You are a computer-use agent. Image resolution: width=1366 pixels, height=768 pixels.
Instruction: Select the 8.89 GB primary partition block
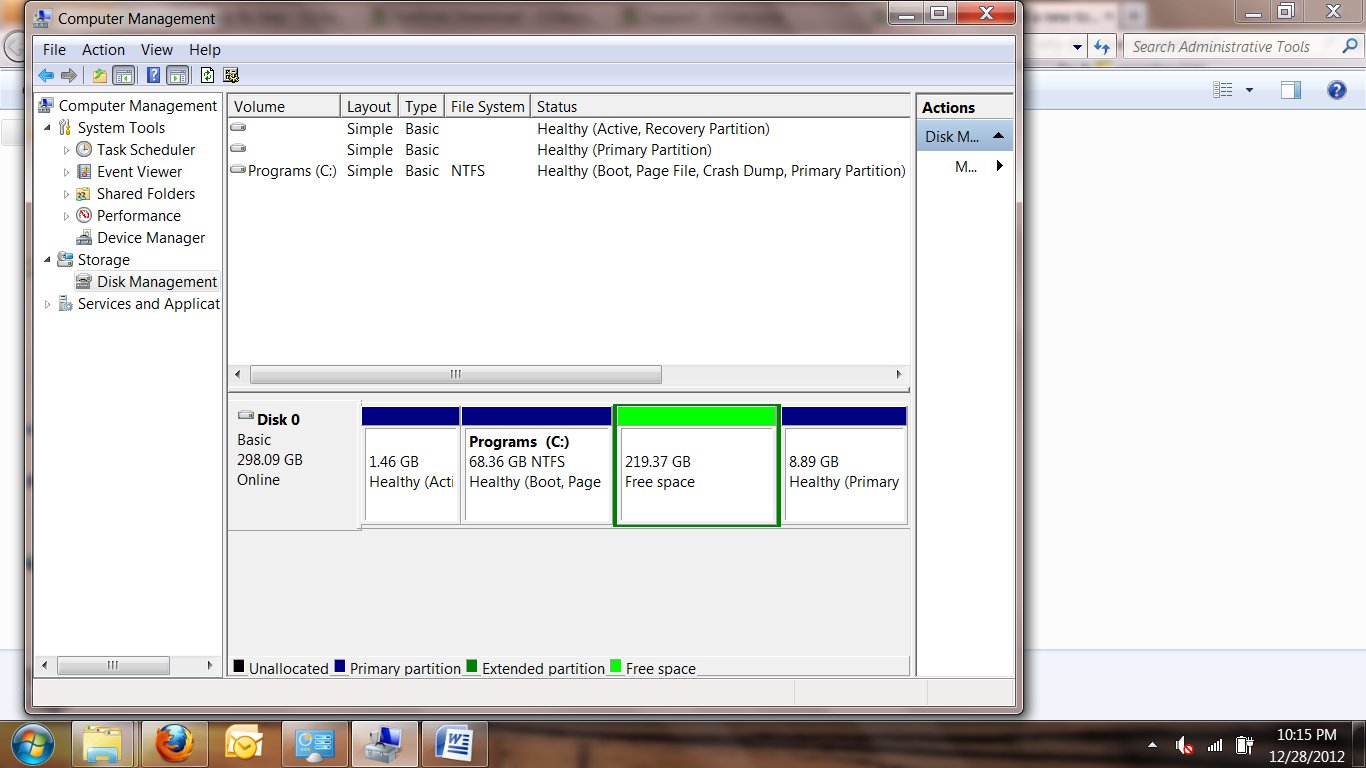(x=845, y=465)
